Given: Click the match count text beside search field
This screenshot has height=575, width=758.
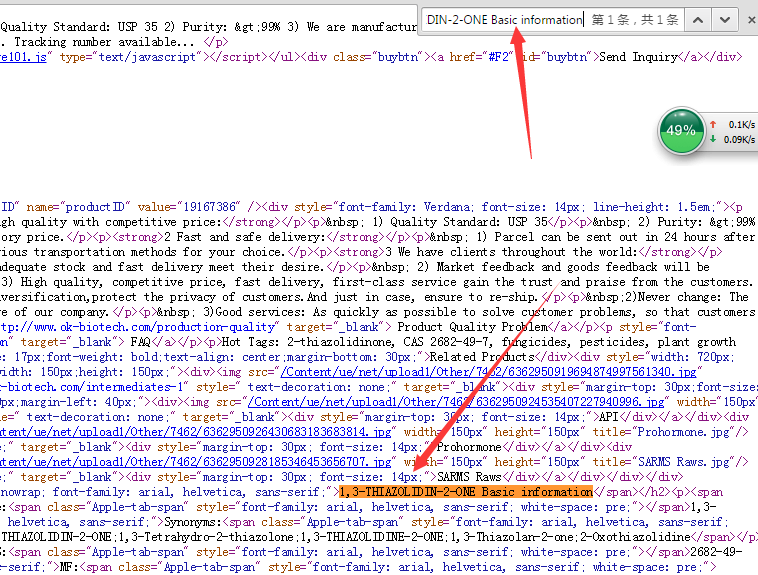Looking at the screenshot, I should click(635, 19).
